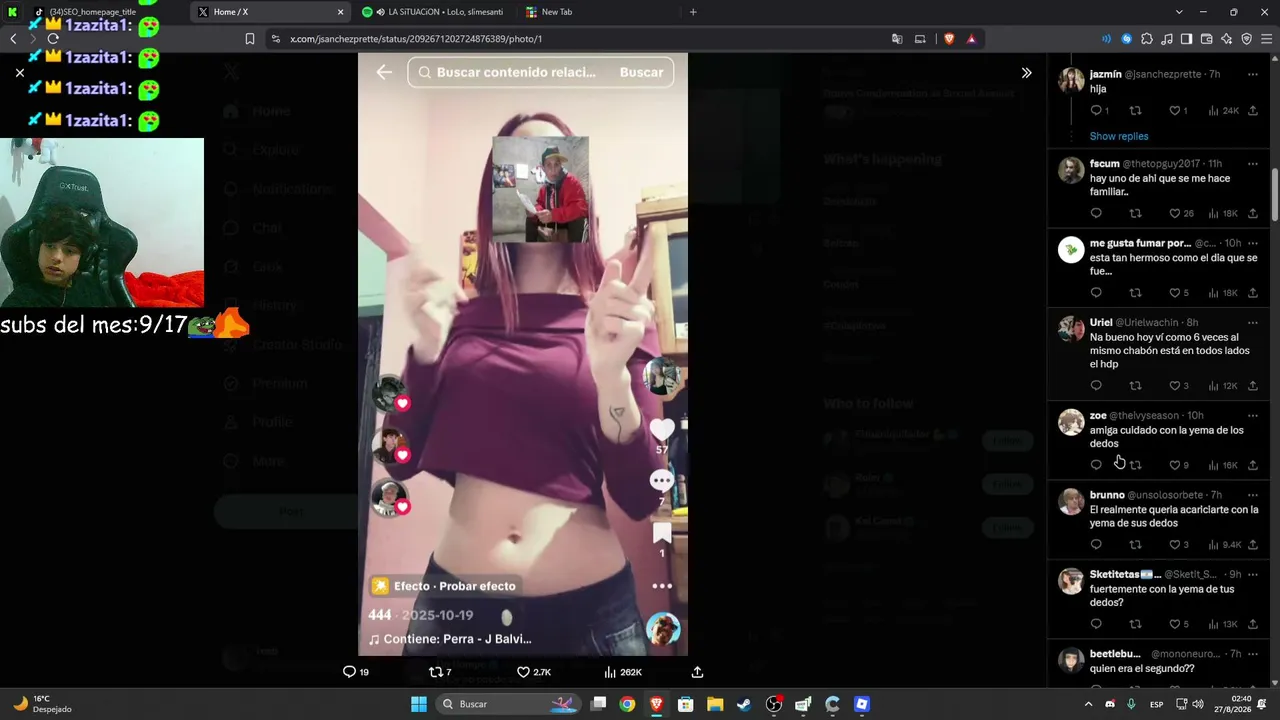This screenshot has width=1280, height=720.
Task: Switch to the Home / X browser tab
Action: tap(270, 12)
